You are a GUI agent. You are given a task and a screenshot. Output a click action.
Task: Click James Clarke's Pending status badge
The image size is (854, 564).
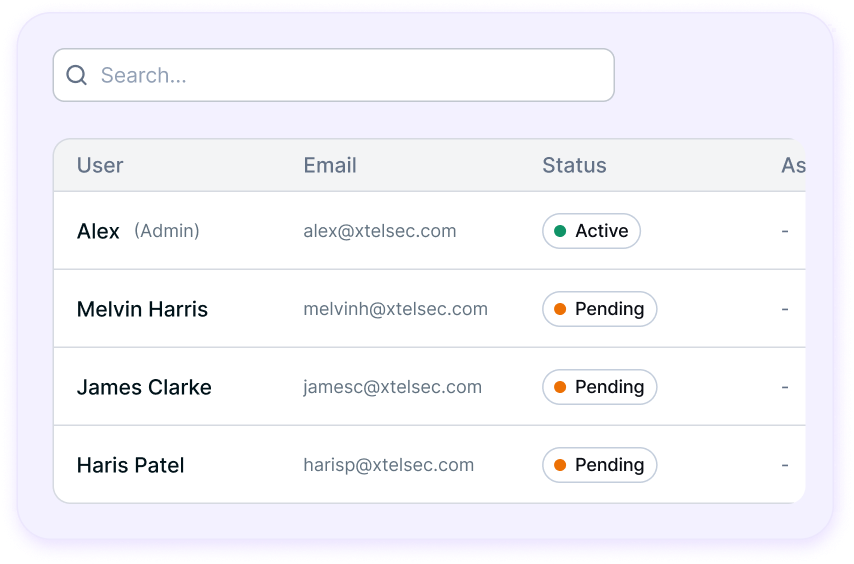[x=599, y=387]
